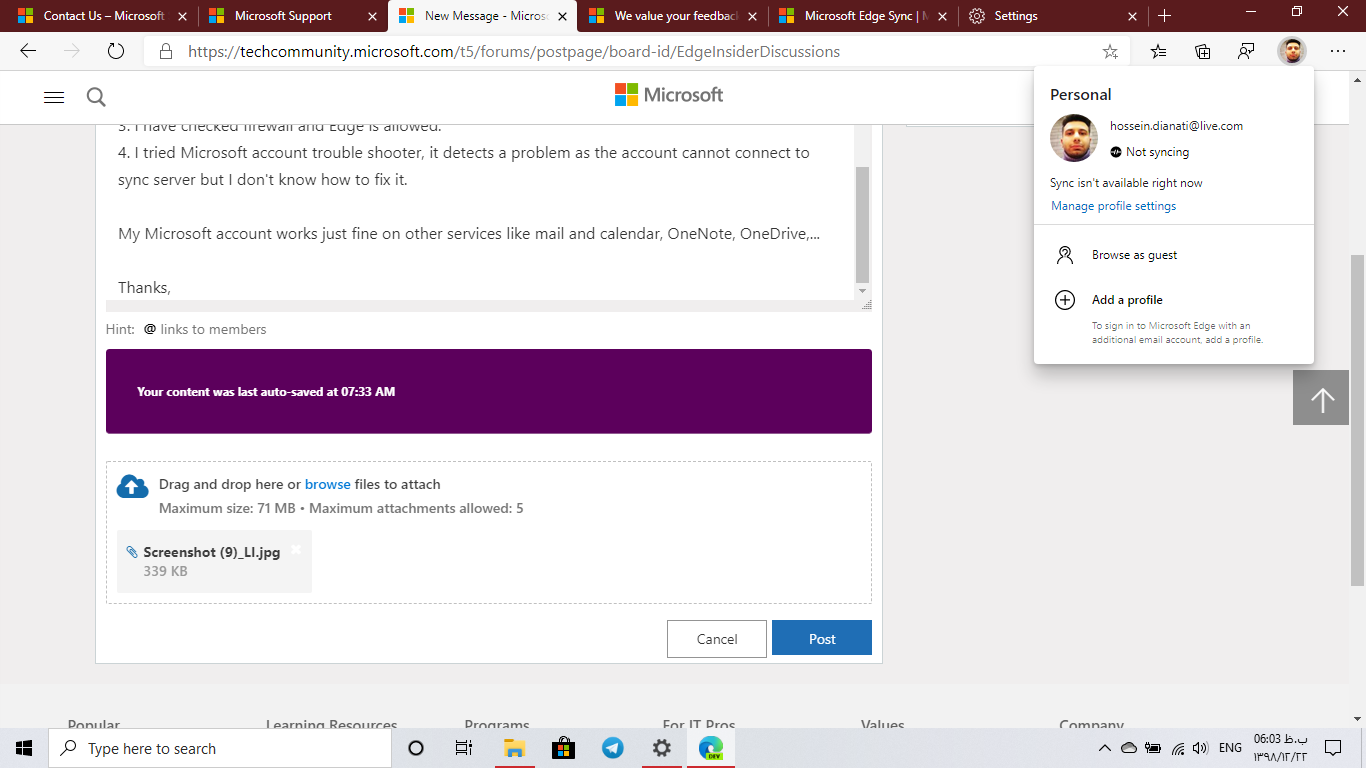Viewport: 1366px width, 768px height.
Task: Open the Settings app on the taskbar
Action: coord(661,748)
